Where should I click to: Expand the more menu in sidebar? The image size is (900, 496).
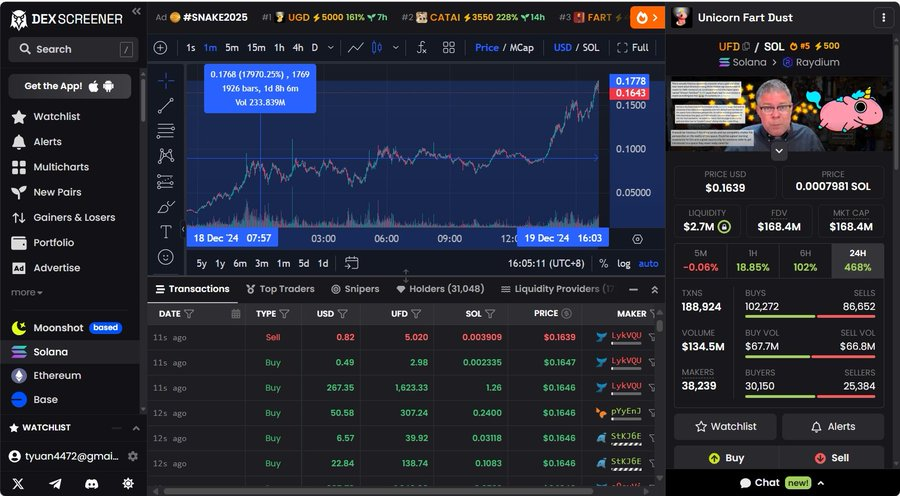click(x=27, y=293)
